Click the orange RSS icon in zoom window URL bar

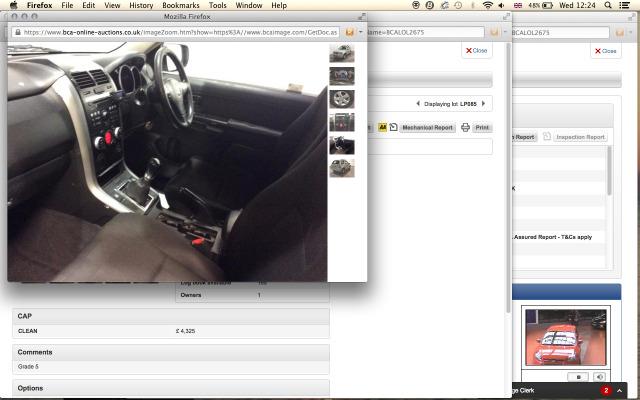point(350,32)
